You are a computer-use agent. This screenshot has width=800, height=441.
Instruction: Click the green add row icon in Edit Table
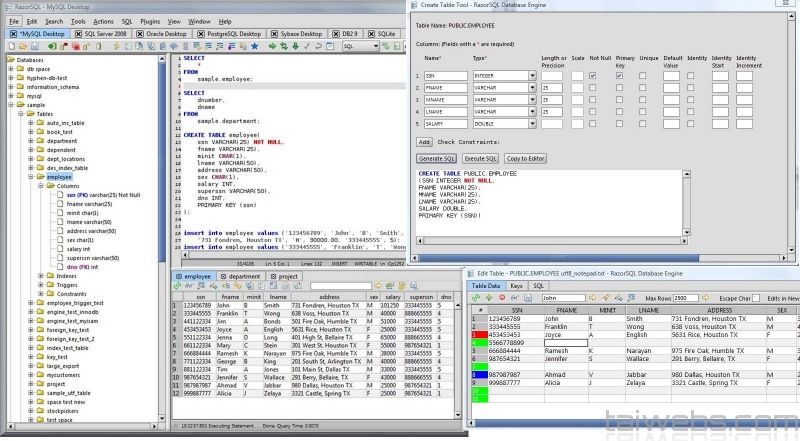click(x=476, y=297)
